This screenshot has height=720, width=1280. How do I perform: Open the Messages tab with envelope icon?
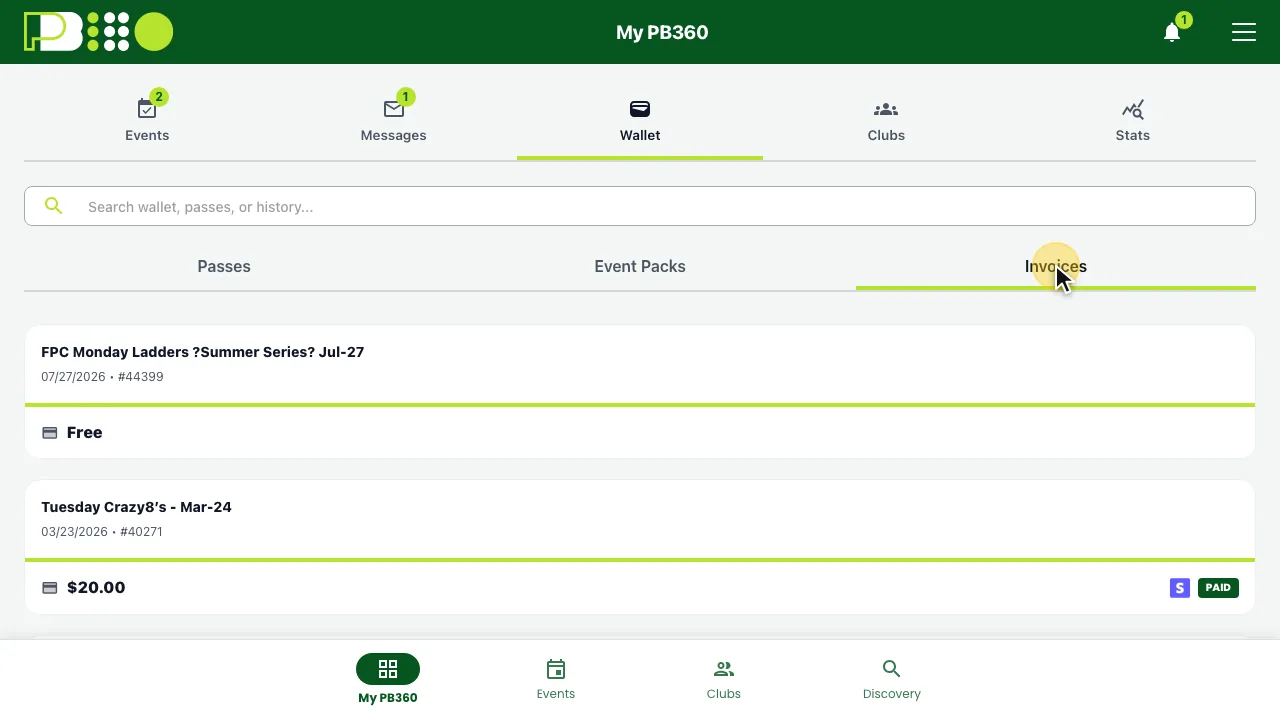[393, 121]
